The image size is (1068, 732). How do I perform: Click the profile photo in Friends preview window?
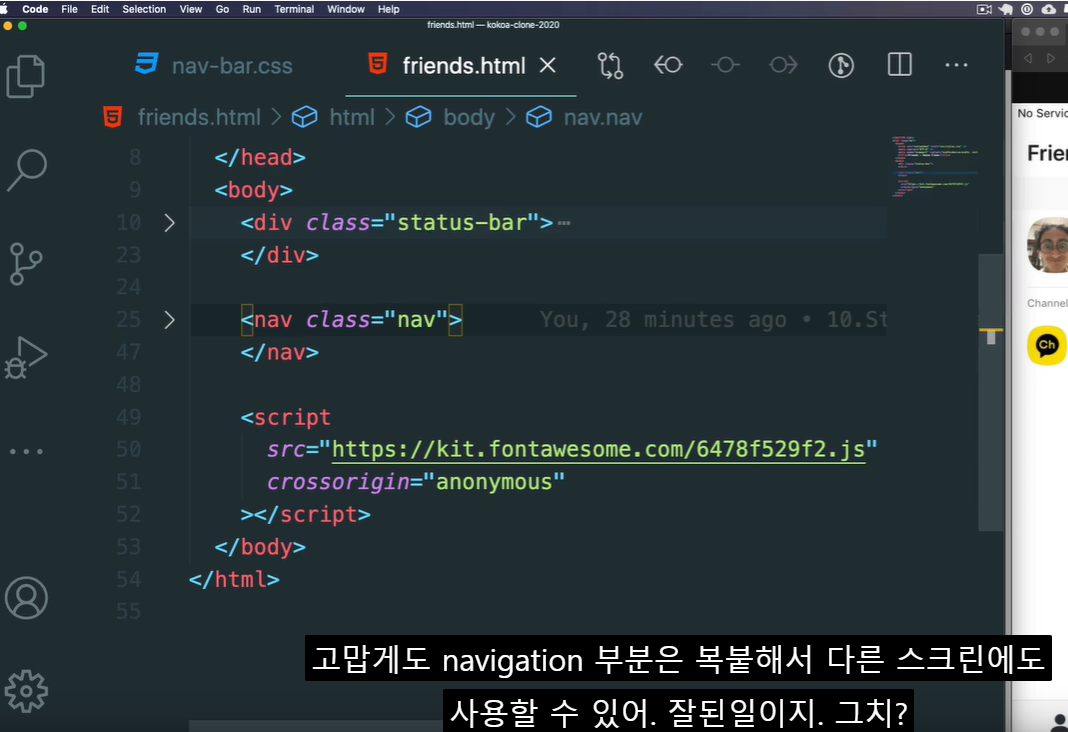point(1049,245)
